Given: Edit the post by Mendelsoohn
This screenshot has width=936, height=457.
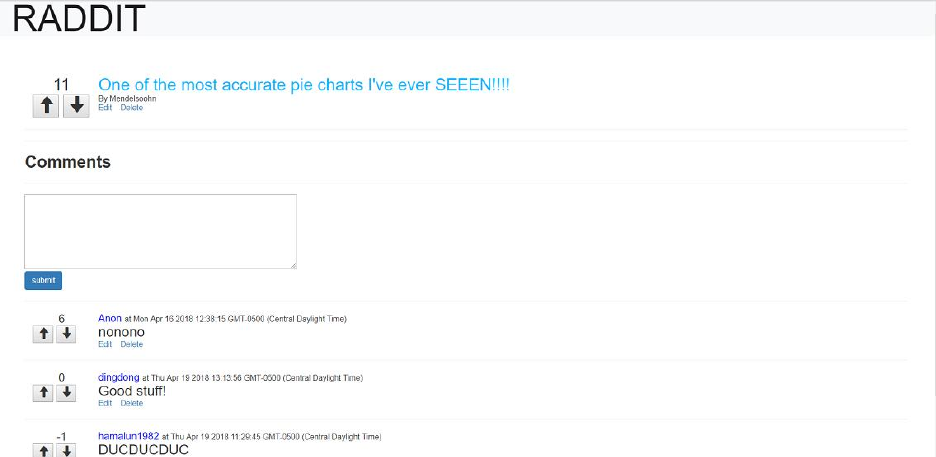Looking at the screenshot, I should 105,107.
